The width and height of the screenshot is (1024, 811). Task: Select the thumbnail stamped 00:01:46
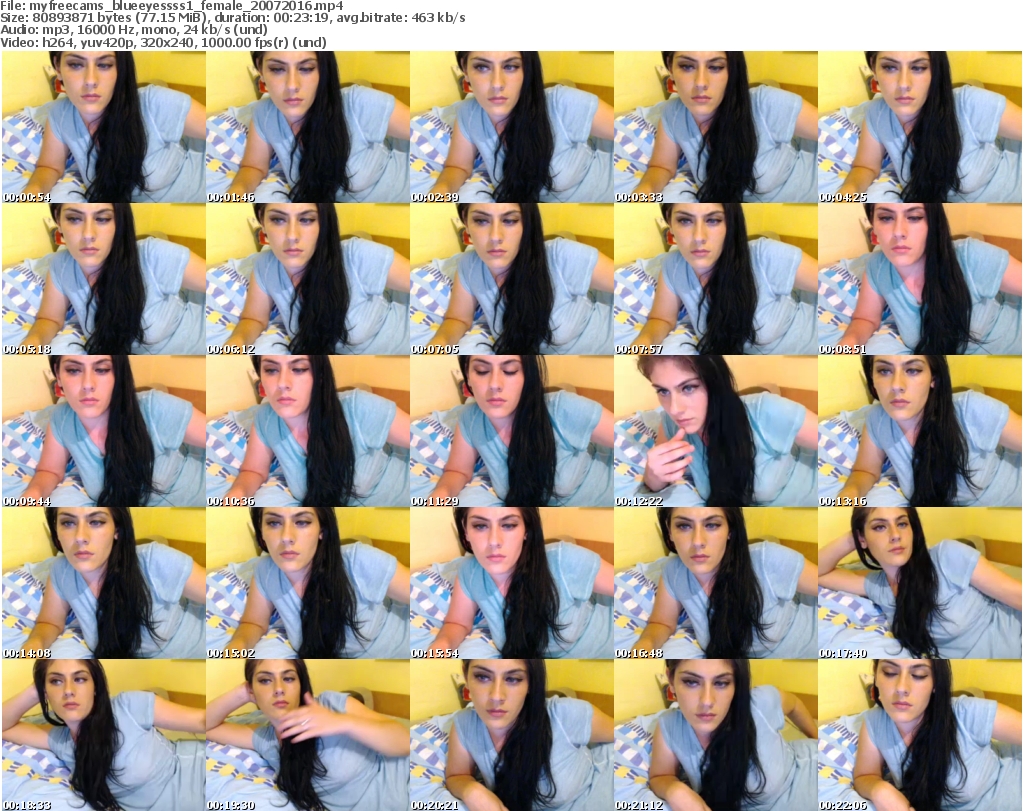(x=308, y=127)
